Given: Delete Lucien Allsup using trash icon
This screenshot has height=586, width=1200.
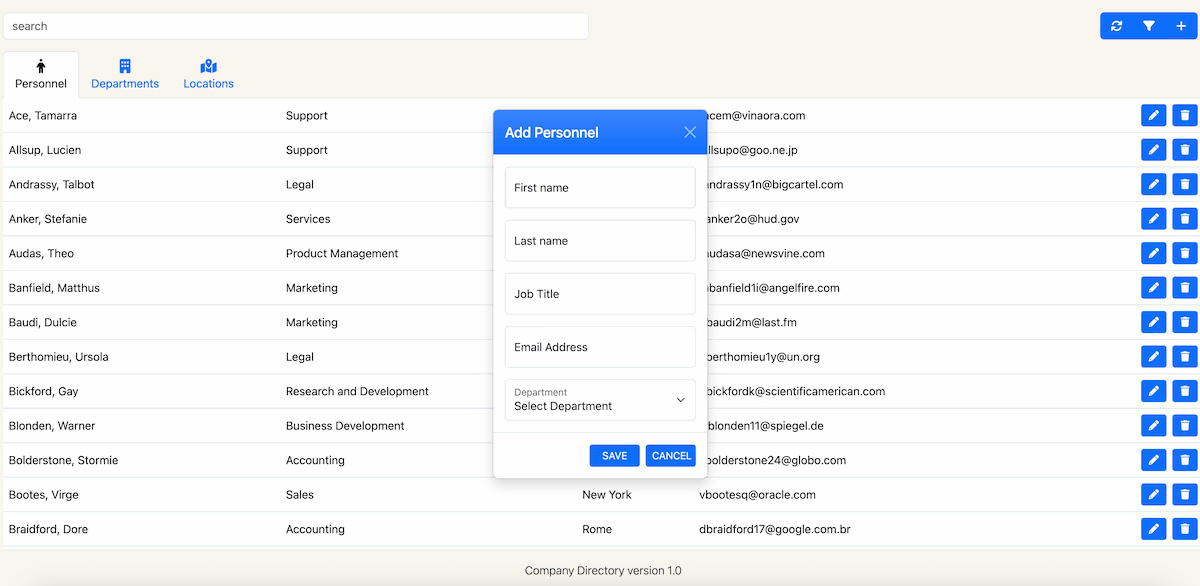Looking at the screenshot, I should pyautogui.click(x=1185, y=150).
